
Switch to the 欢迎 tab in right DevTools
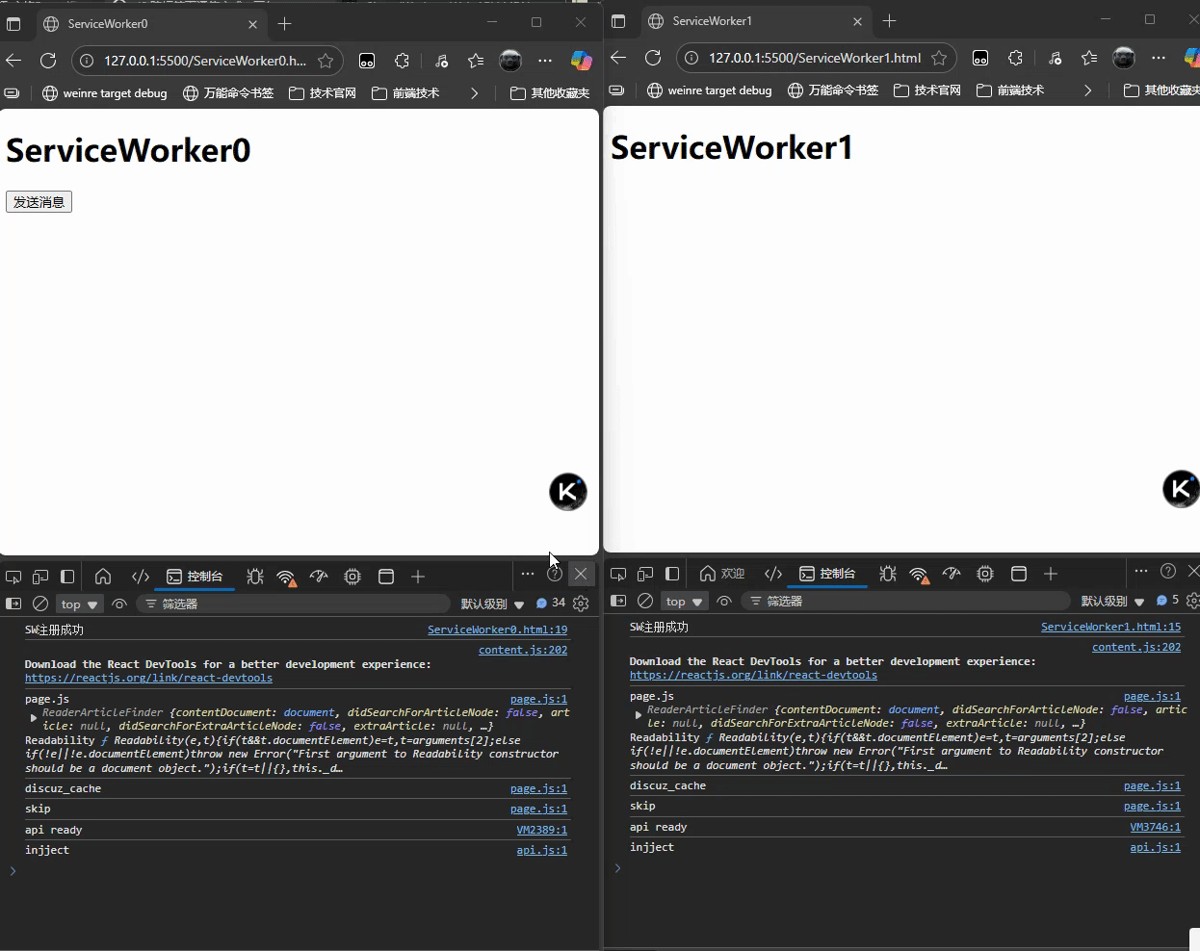pyautogui.click(x=723, y=574)
